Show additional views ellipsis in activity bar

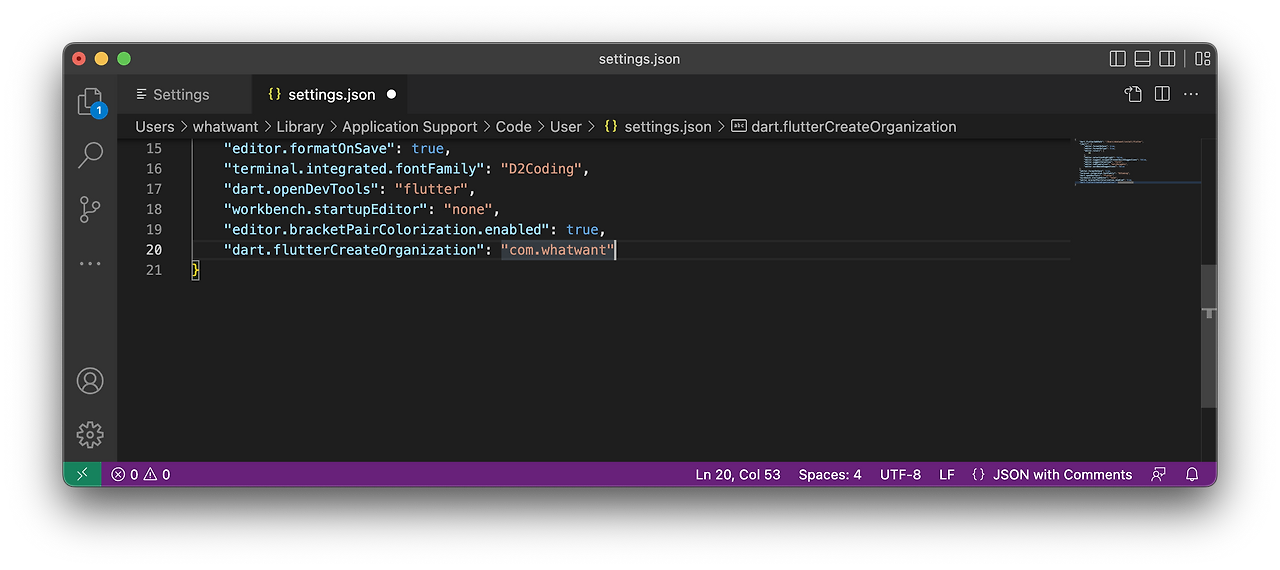(x=90, y=264)
